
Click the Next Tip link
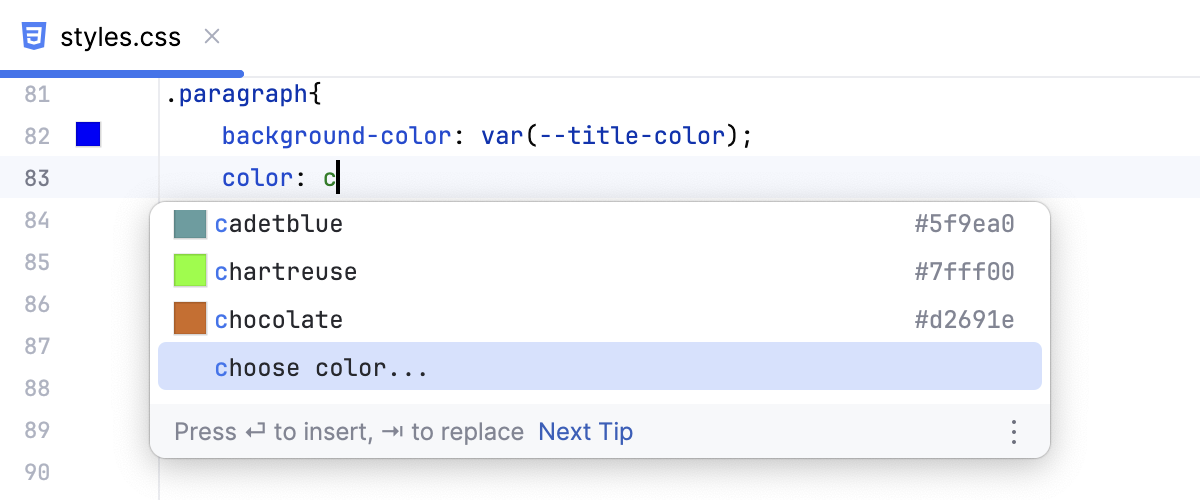(x=585, y=432)
